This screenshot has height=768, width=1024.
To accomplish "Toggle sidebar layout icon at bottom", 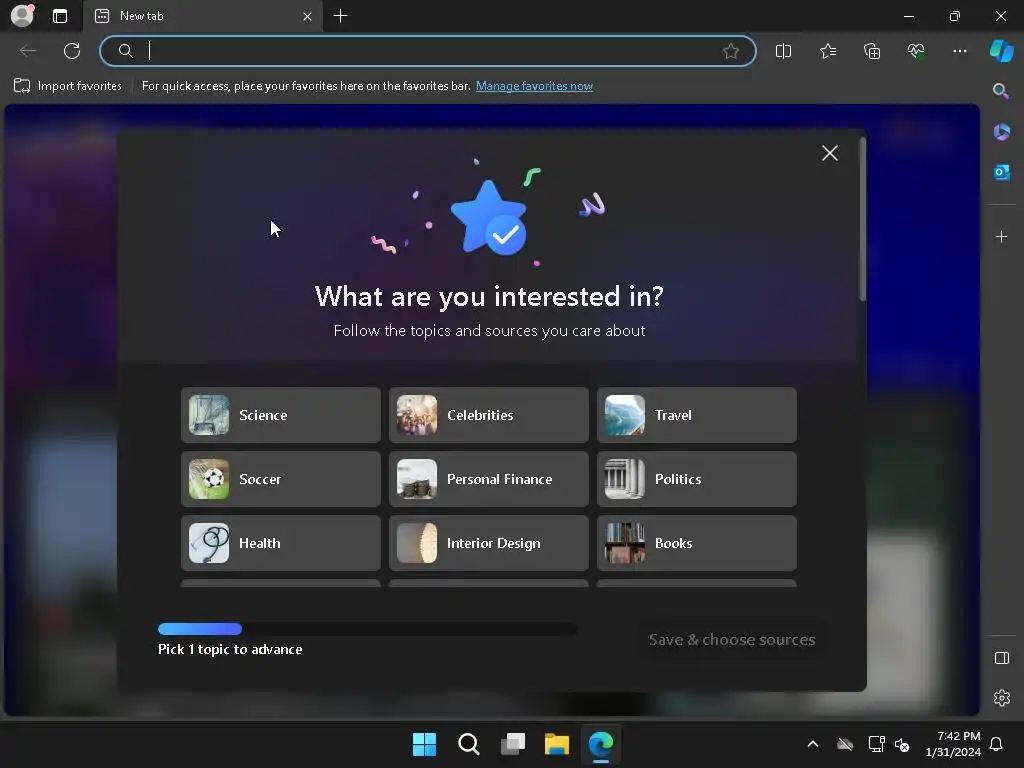I will (1001, 658).
